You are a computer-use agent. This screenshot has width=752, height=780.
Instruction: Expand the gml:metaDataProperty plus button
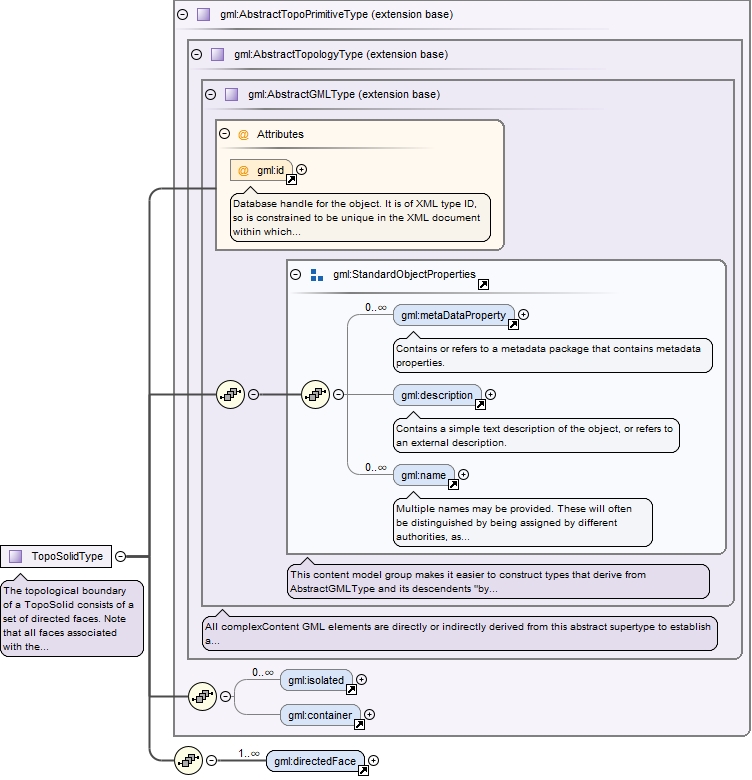tap(523, 314)
